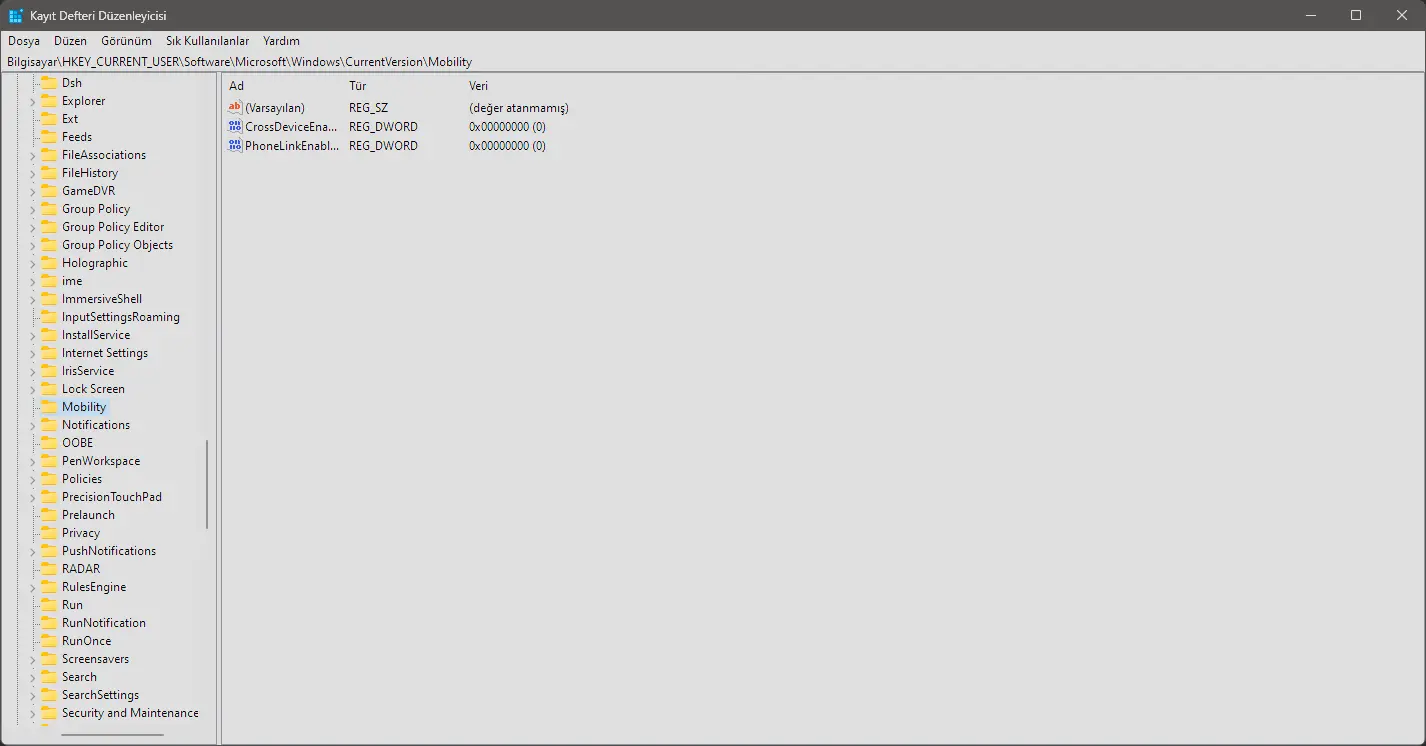Screen dimensions: 1426x746
Task: Click REG_SZ type in (Varsayılan) row
Action: pos(369,107)
